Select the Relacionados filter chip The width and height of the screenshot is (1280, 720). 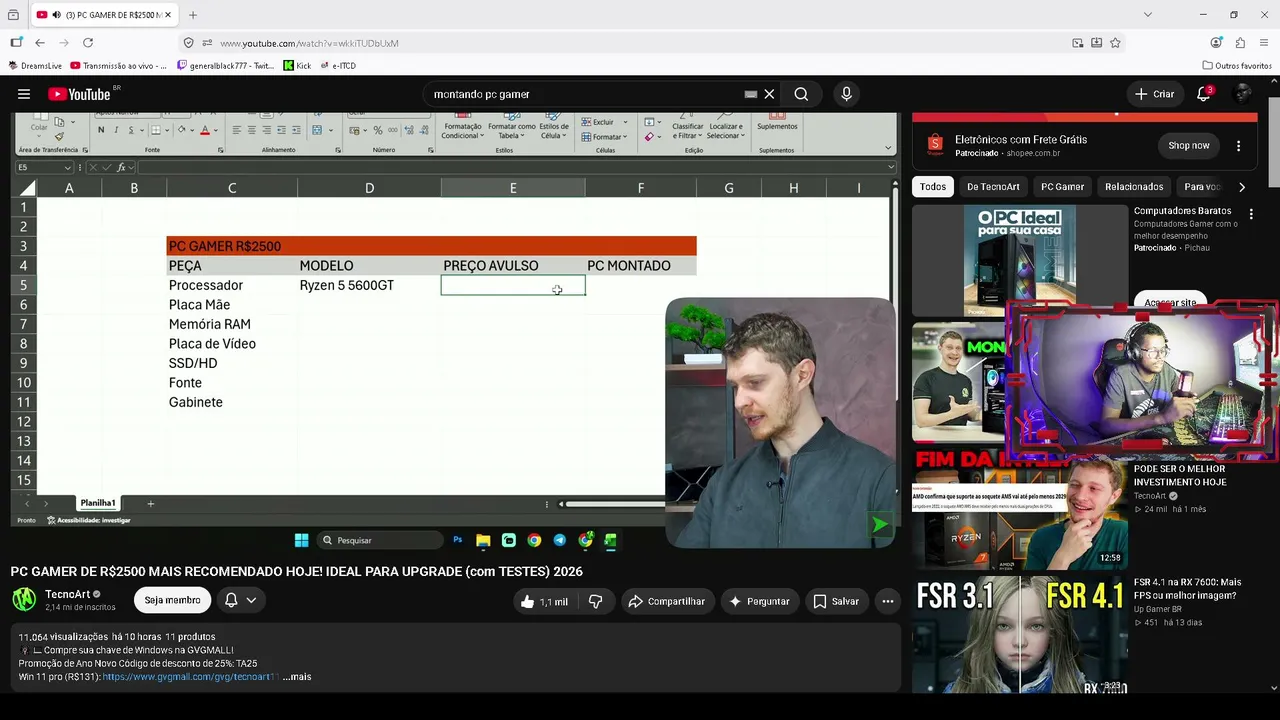click(x=1134, y=187)
